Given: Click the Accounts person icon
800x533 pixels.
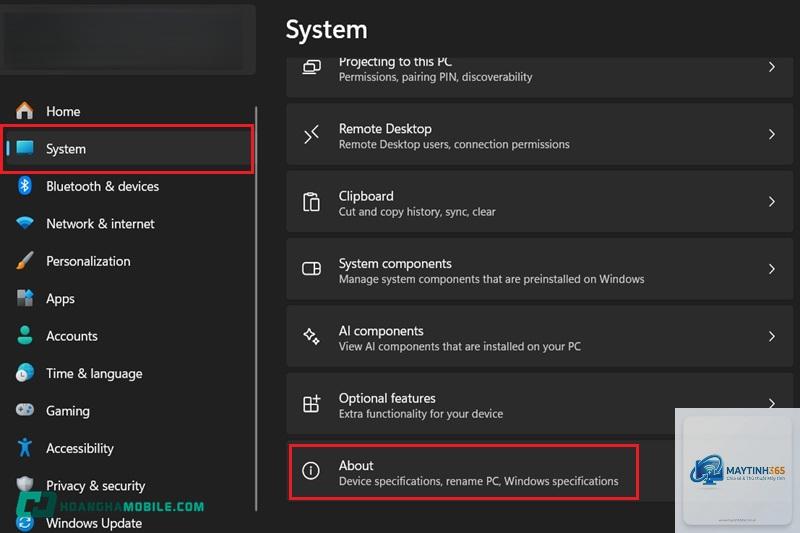Looking at the screenshot, I should tap(24, 336).
